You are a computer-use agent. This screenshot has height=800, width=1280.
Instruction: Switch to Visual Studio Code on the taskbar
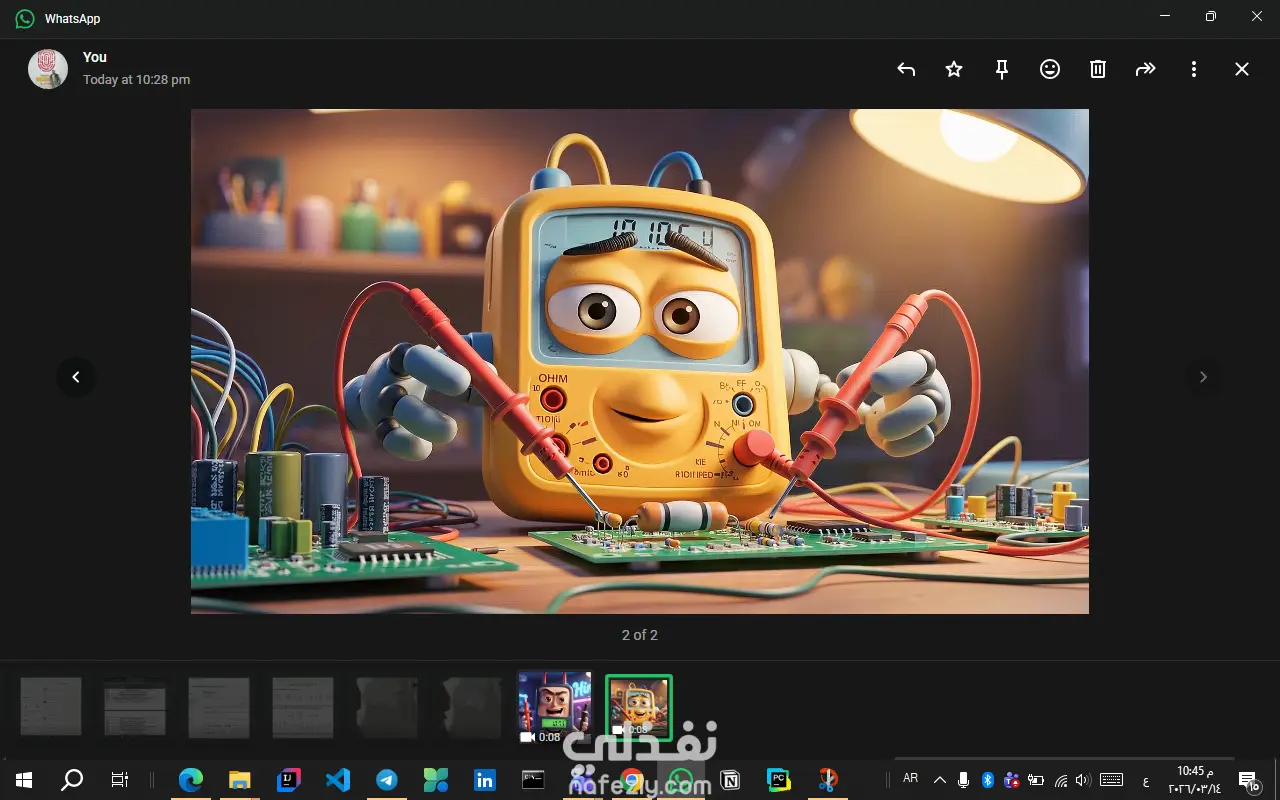coord(337,780)
